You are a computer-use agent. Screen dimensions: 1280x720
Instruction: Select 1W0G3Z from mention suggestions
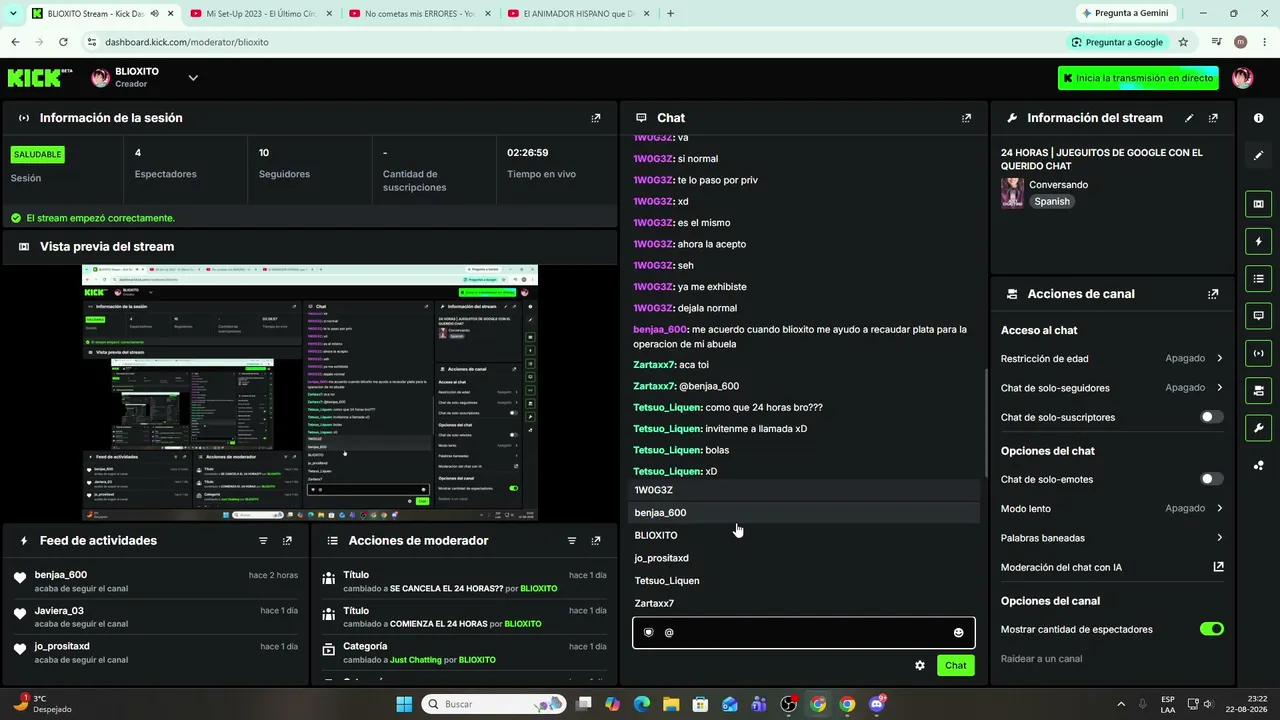[805, 490]
